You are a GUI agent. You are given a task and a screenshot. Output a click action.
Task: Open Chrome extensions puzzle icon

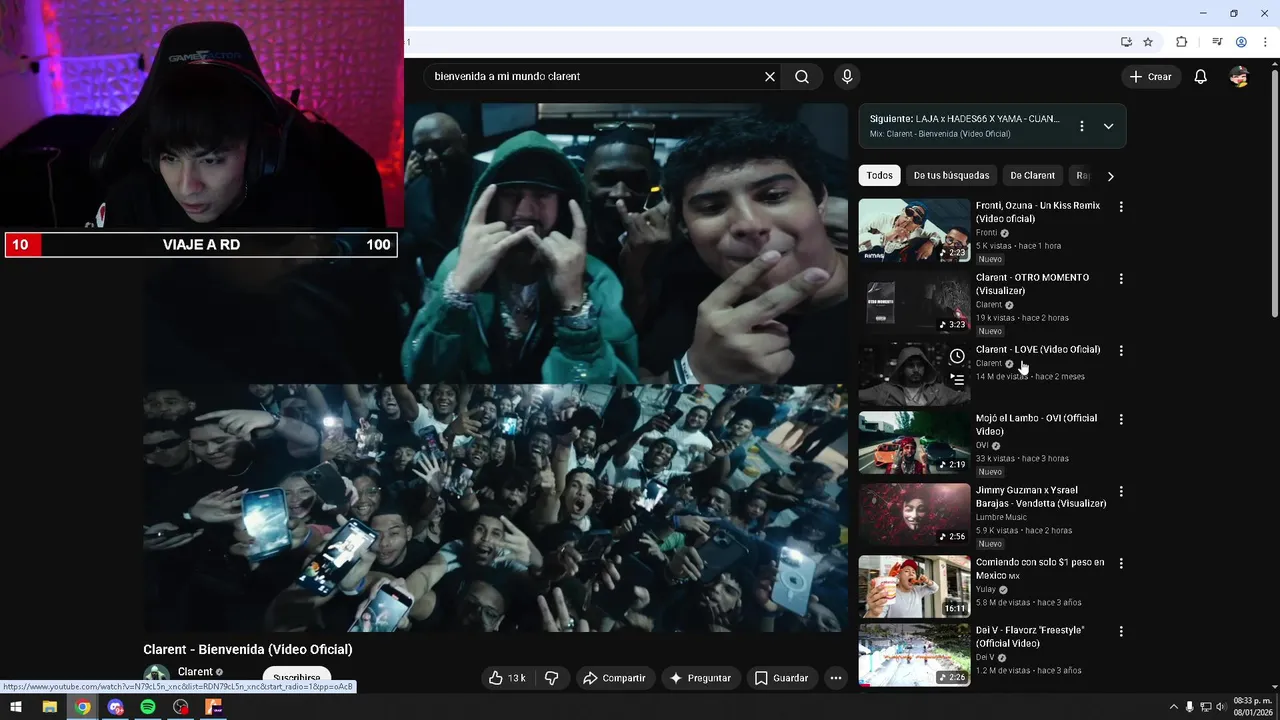(x=1181, y=42)
